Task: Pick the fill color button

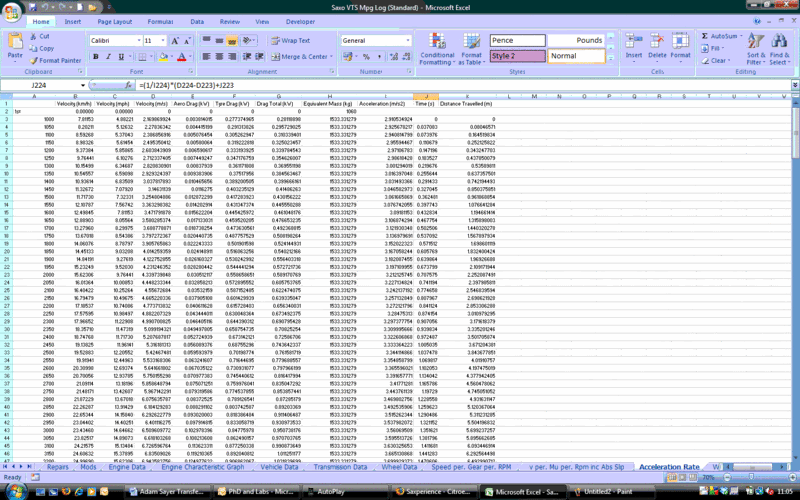Action: click(163, 57)
